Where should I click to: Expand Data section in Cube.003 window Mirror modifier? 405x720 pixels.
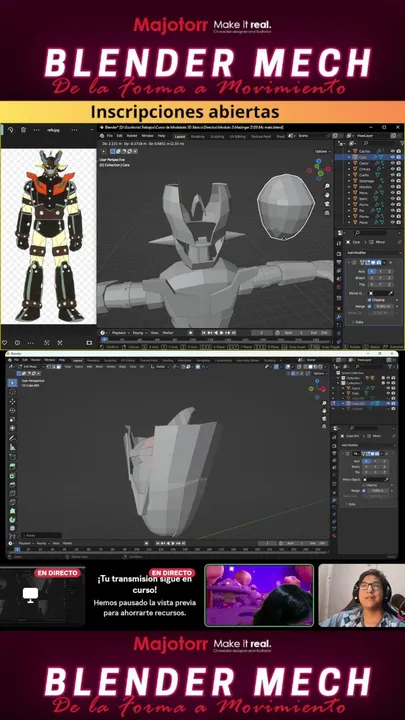click(x=351, y=504)
